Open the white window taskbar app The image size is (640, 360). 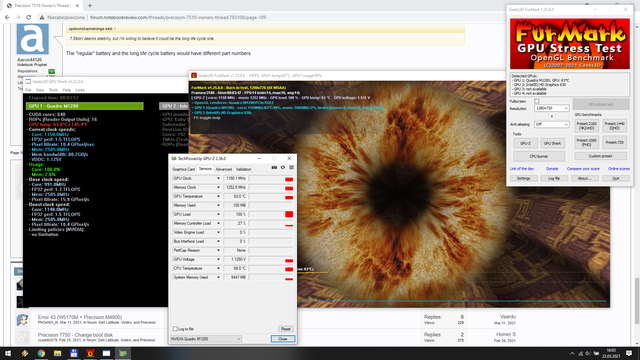point(107,353)
